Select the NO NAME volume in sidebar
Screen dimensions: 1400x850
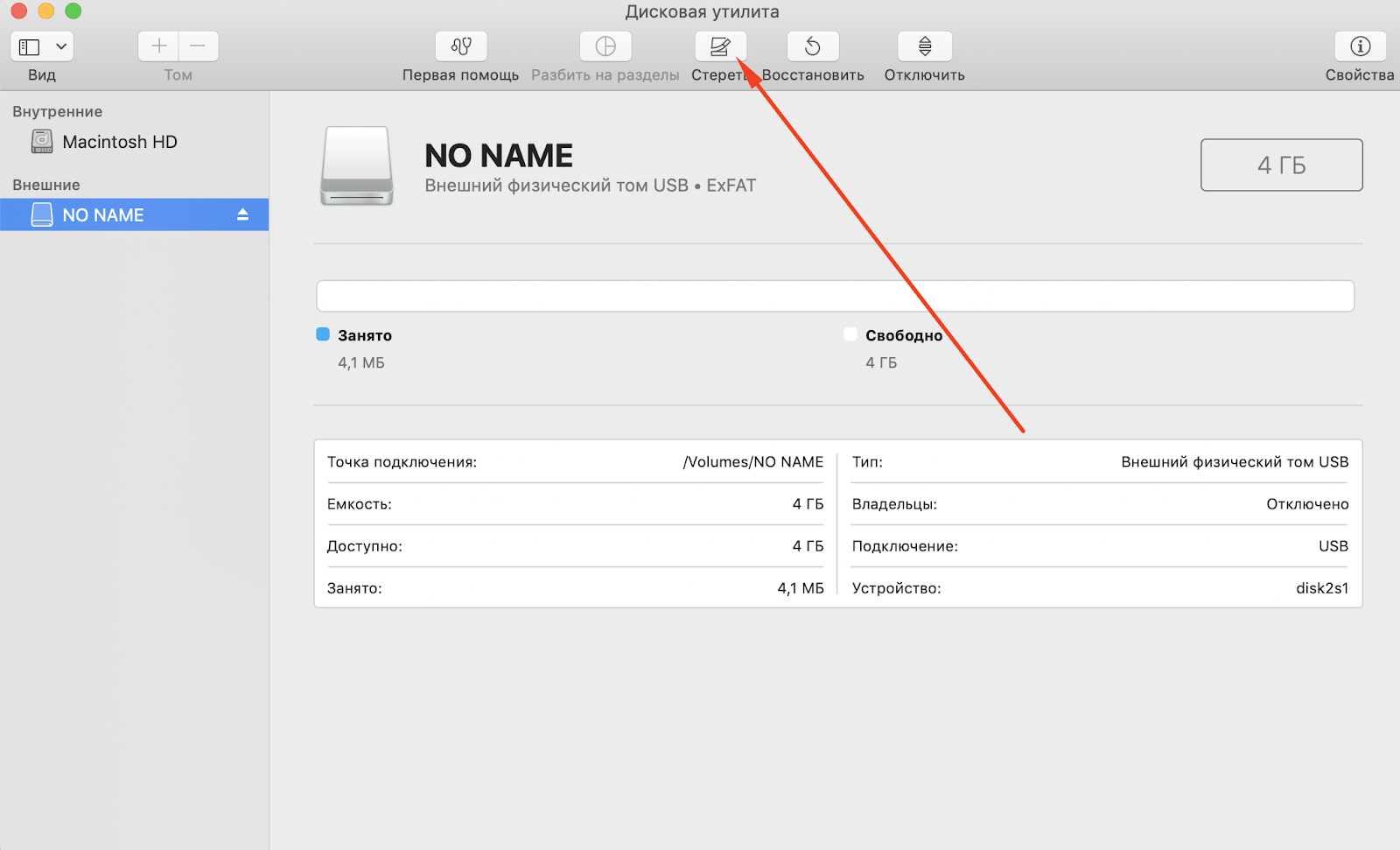click(x=103, y=215)
